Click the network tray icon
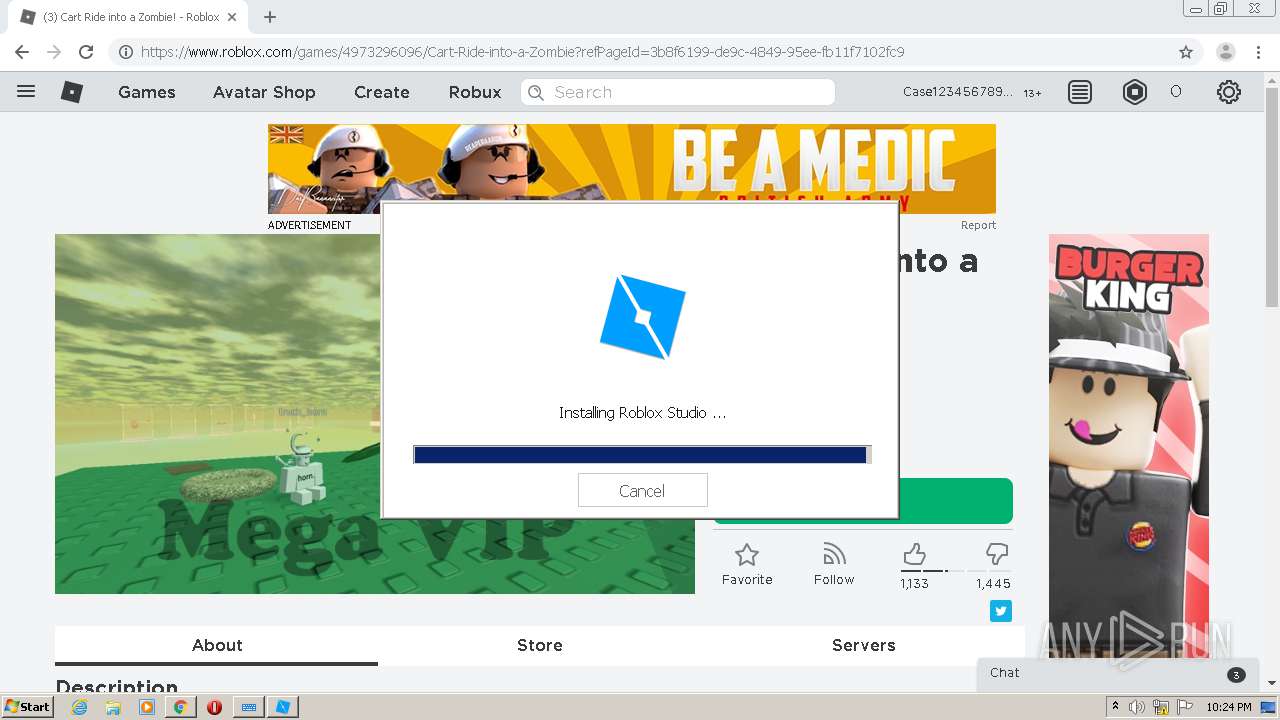Image resolution: width=1280 pixels, height=720 pixels. click(x=1161, y=707)
